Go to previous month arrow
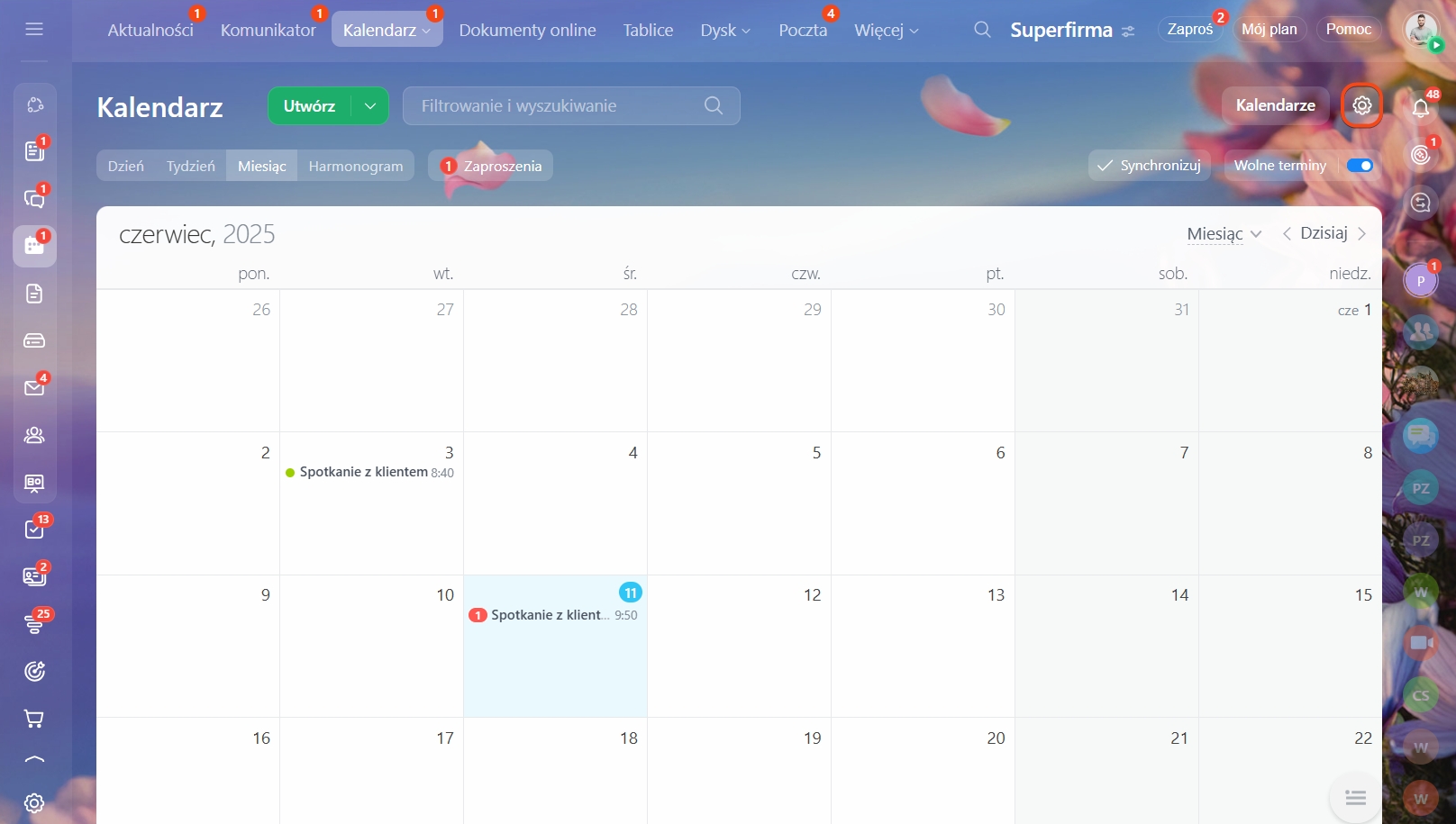 click(x=1287, y=233)
